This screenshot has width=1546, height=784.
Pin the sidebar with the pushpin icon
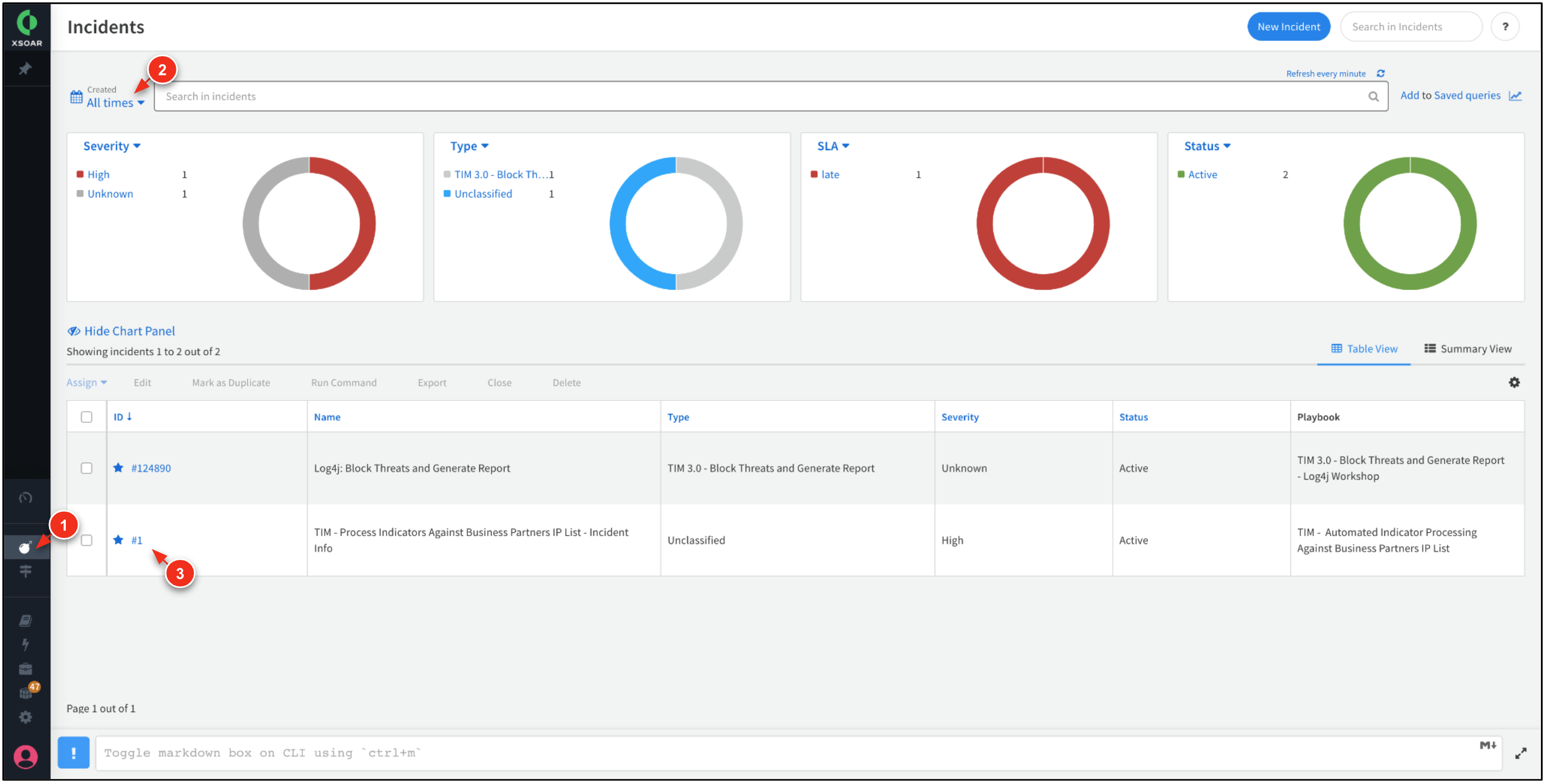coord(25,69)
